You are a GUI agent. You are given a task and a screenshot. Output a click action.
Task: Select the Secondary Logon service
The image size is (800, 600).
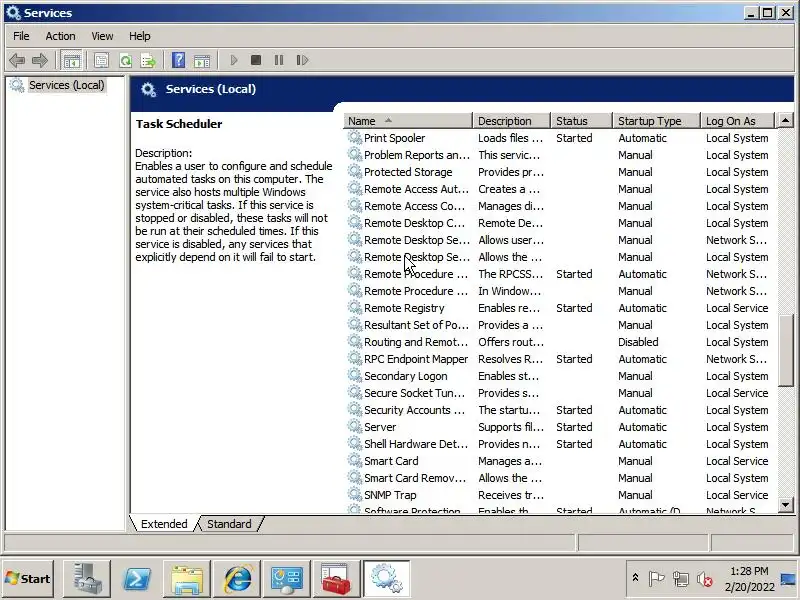(x=560, y=376)
